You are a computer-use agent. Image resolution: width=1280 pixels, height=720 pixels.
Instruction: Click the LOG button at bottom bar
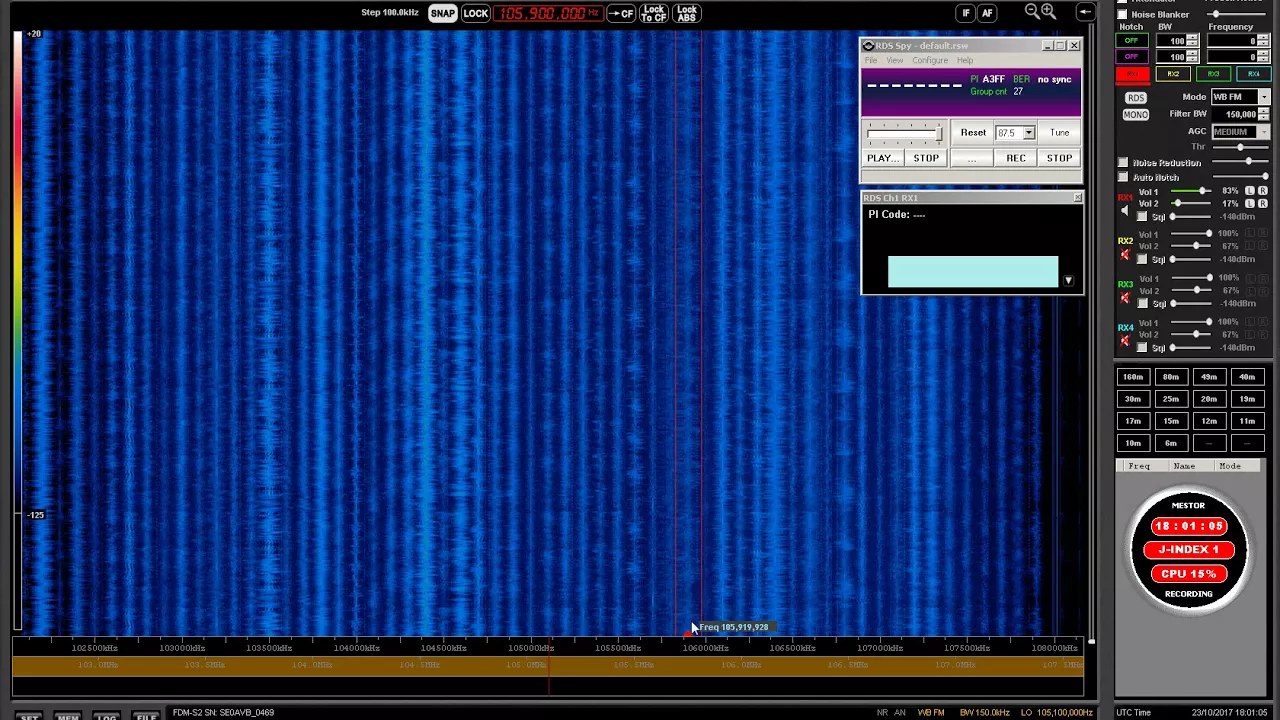[106, 716]
